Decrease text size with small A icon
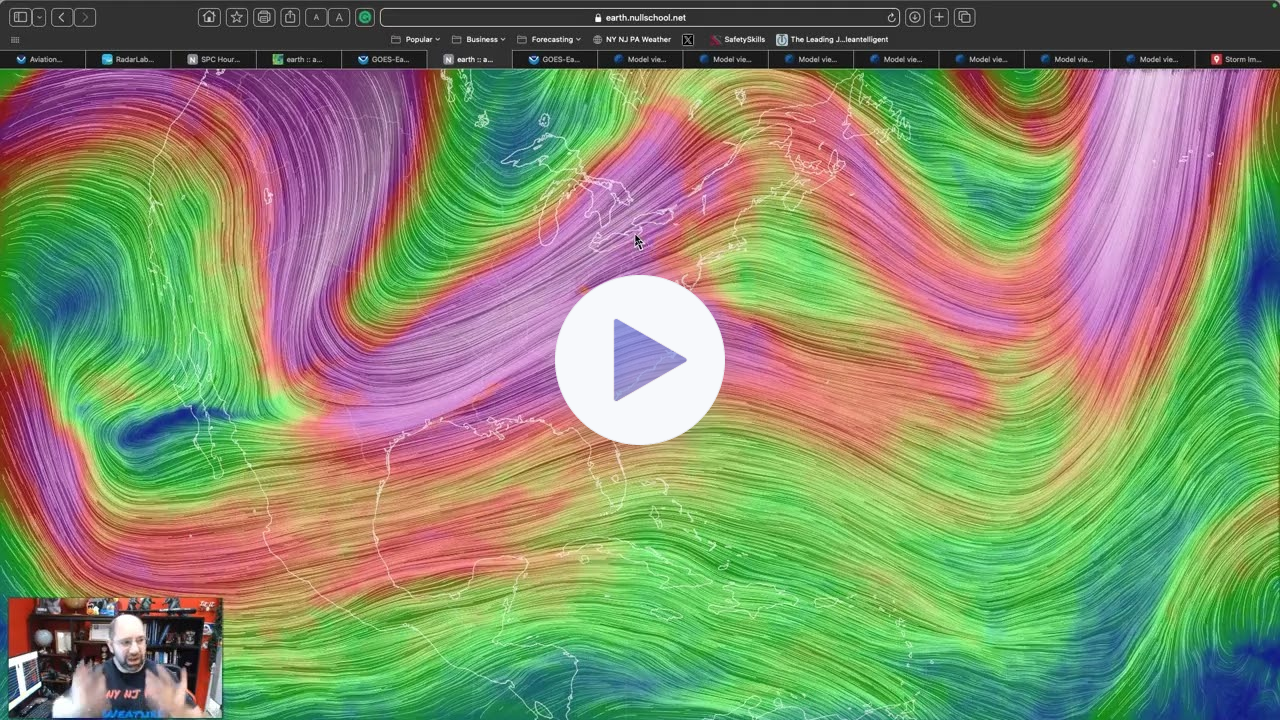1280x720 pixels. tap(314, 17)
